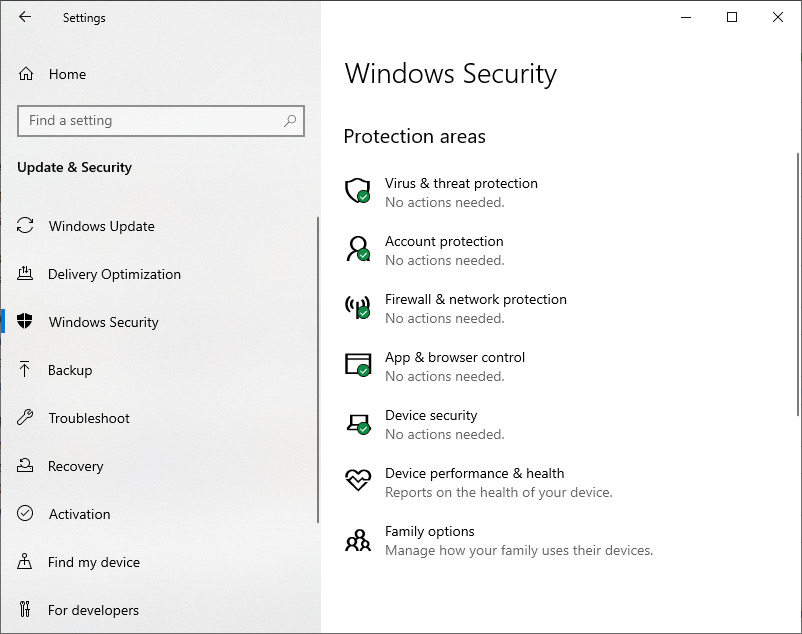Image resolution: width=802 pixels, height=634 pixels.
Task: Open Virus & threat protection
Action: [461, 183]
